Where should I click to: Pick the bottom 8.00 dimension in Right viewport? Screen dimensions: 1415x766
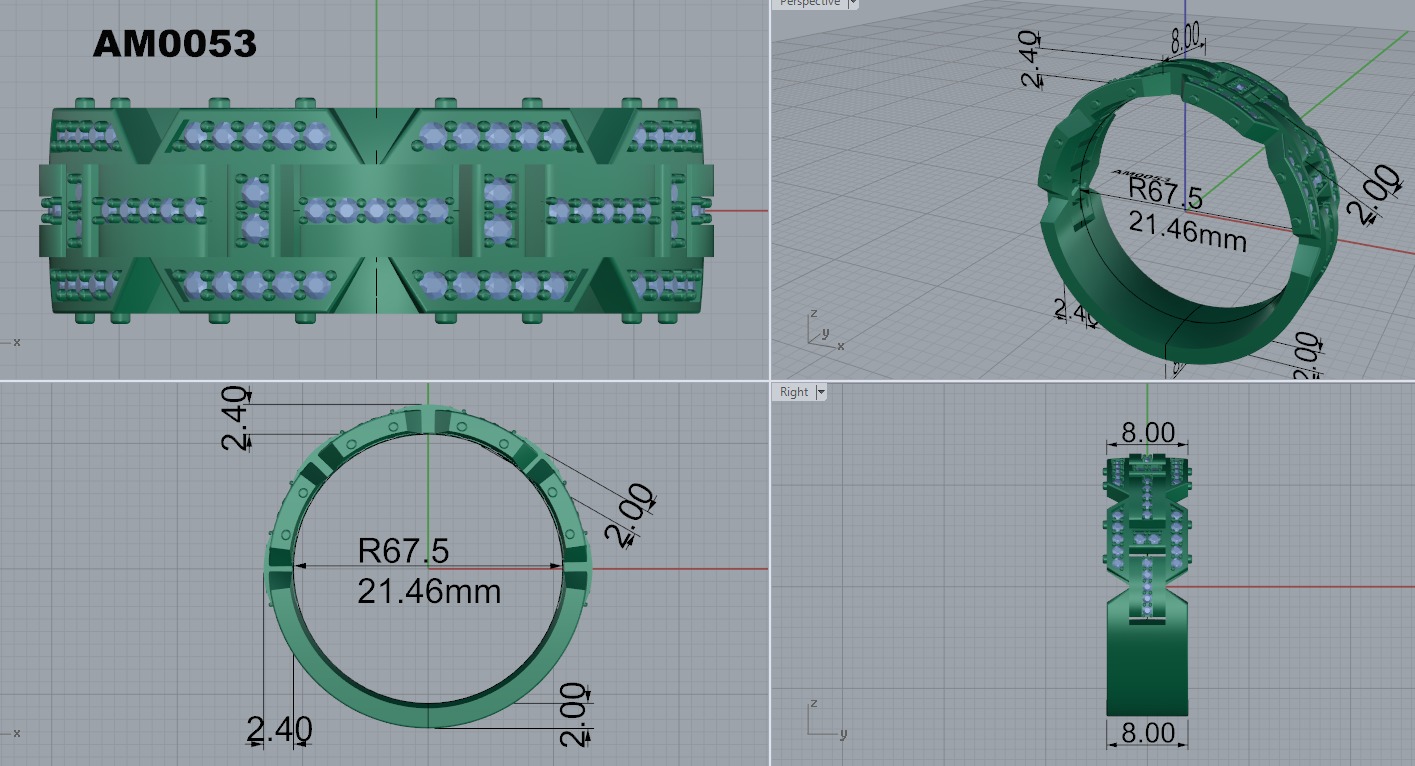click(1147, 733)
